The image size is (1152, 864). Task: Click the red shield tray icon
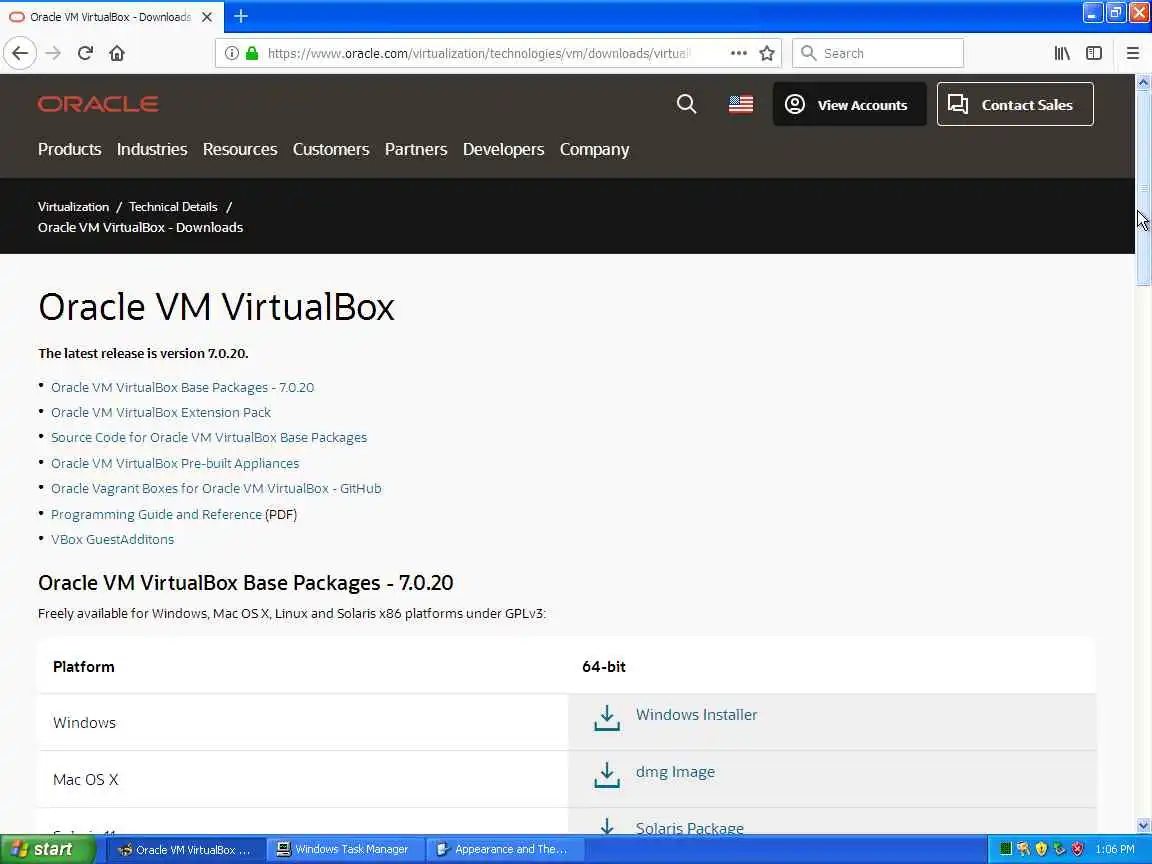(1078, 849)
